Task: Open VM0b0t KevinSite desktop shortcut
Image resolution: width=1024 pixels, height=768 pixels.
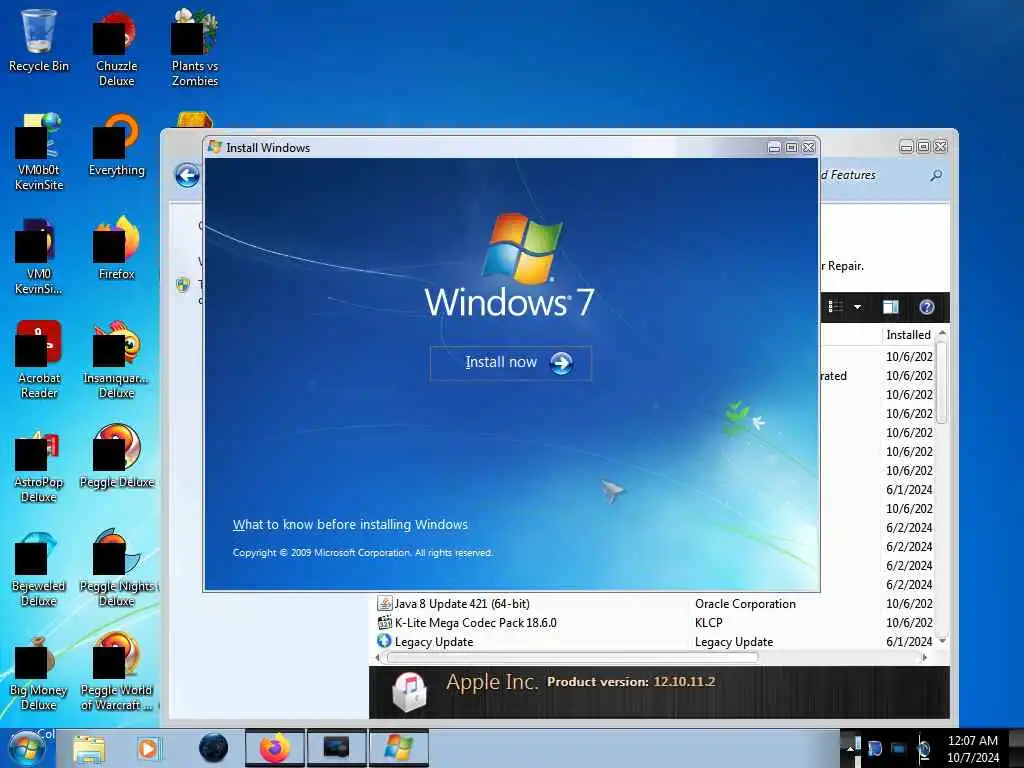Action: pyautogui.click(x=39, y=152)
